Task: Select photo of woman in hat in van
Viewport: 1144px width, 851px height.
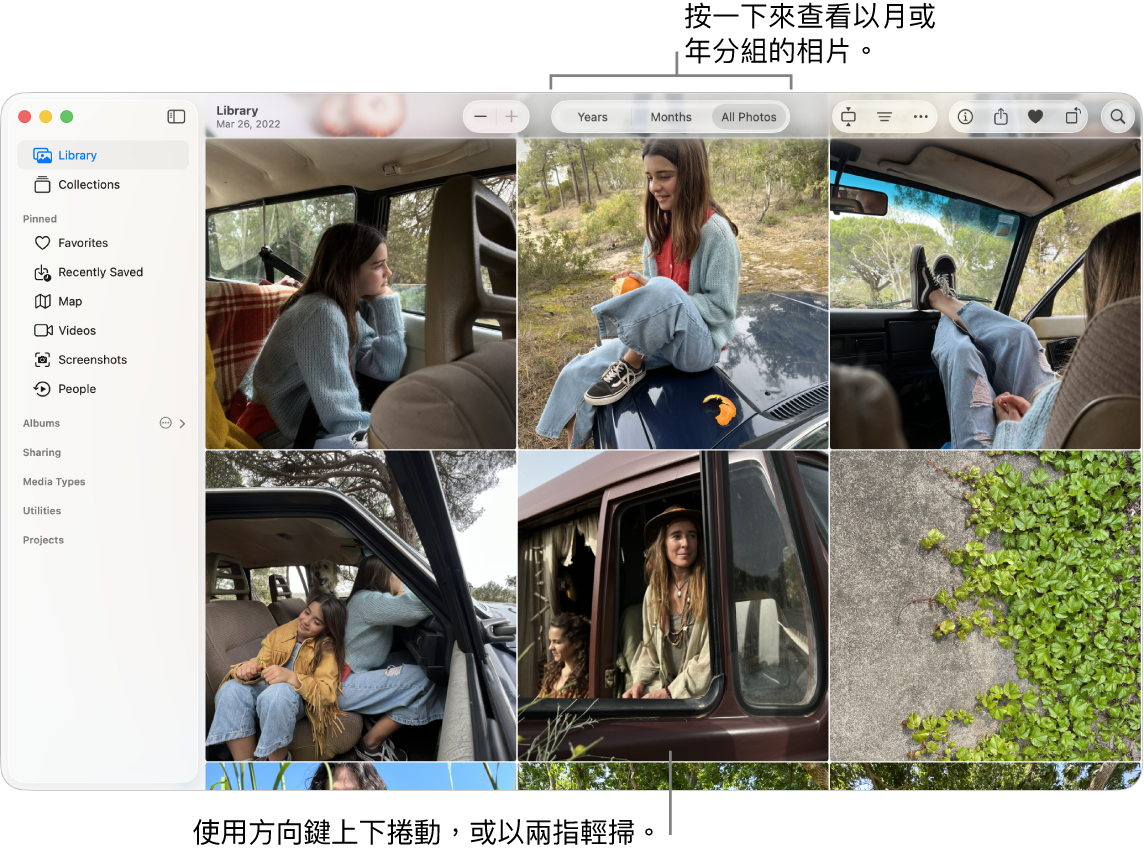Action: click(673, 606)
